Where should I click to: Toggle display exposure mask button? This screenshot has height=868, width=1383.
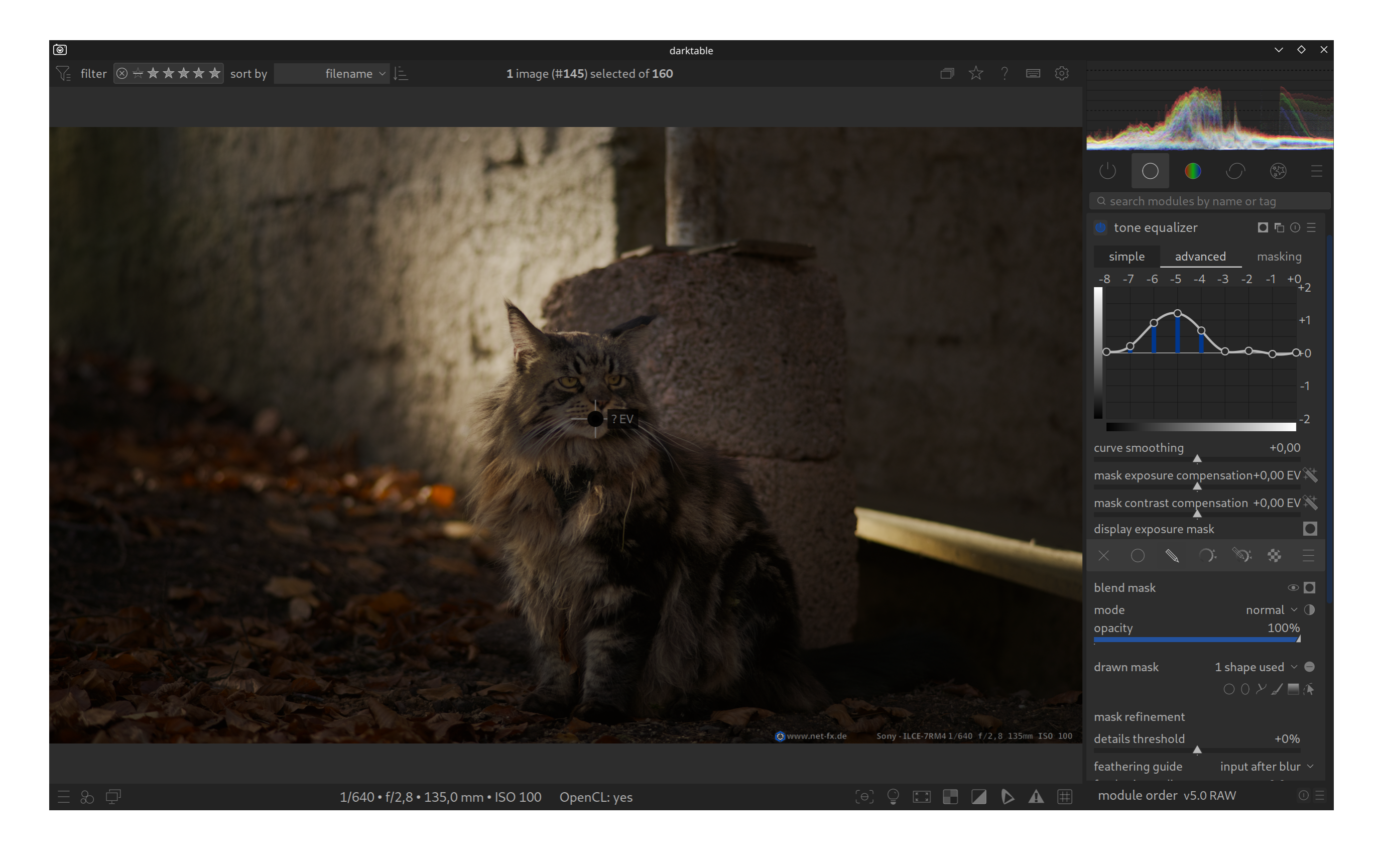(1310, 529)
